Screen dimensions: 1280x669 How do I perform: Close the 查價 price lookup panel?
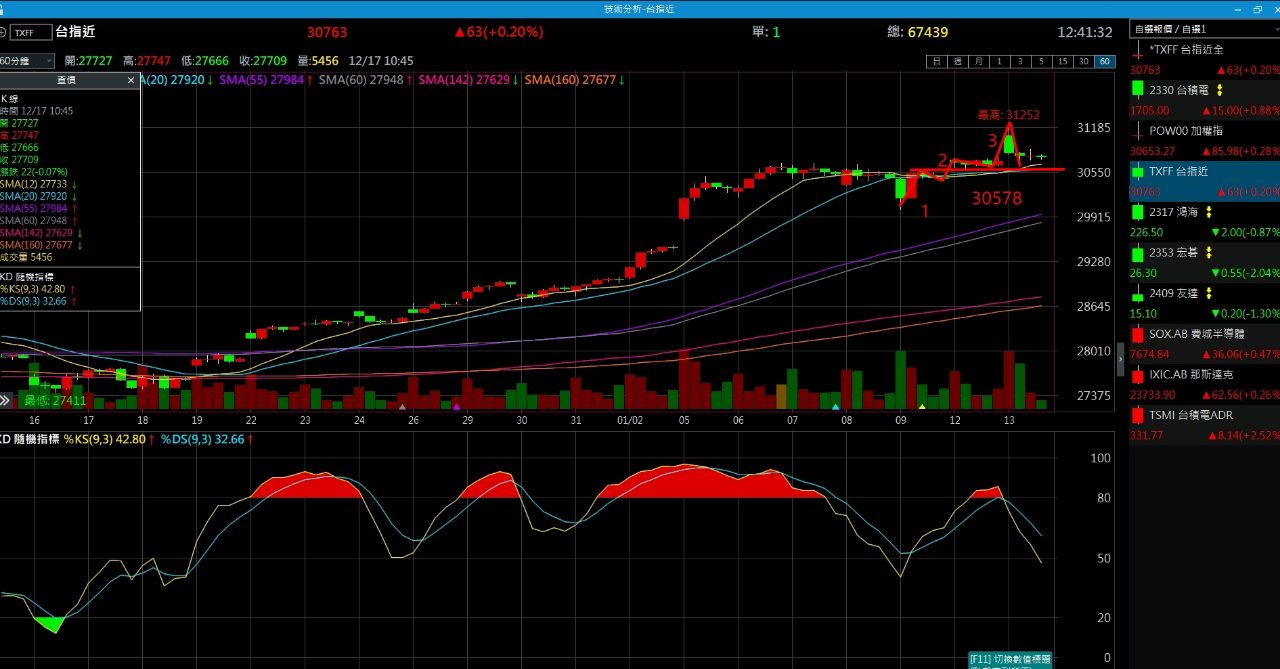(131, 80)
